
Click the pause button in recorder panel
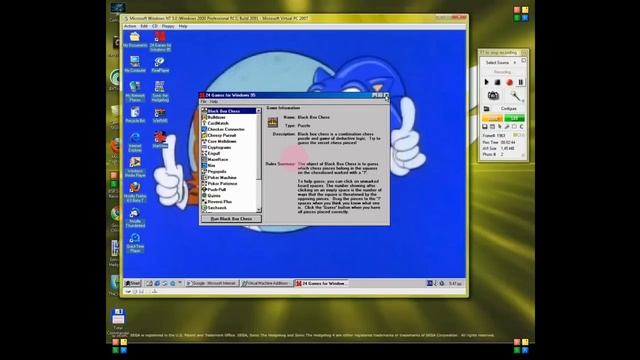520,82
